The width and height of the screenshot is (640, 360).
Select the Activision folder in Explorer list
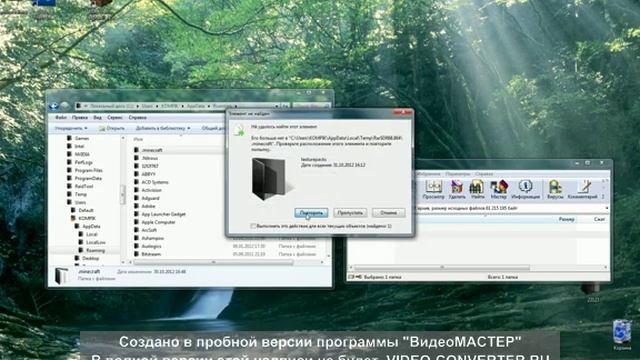click(x=148, y=190)
